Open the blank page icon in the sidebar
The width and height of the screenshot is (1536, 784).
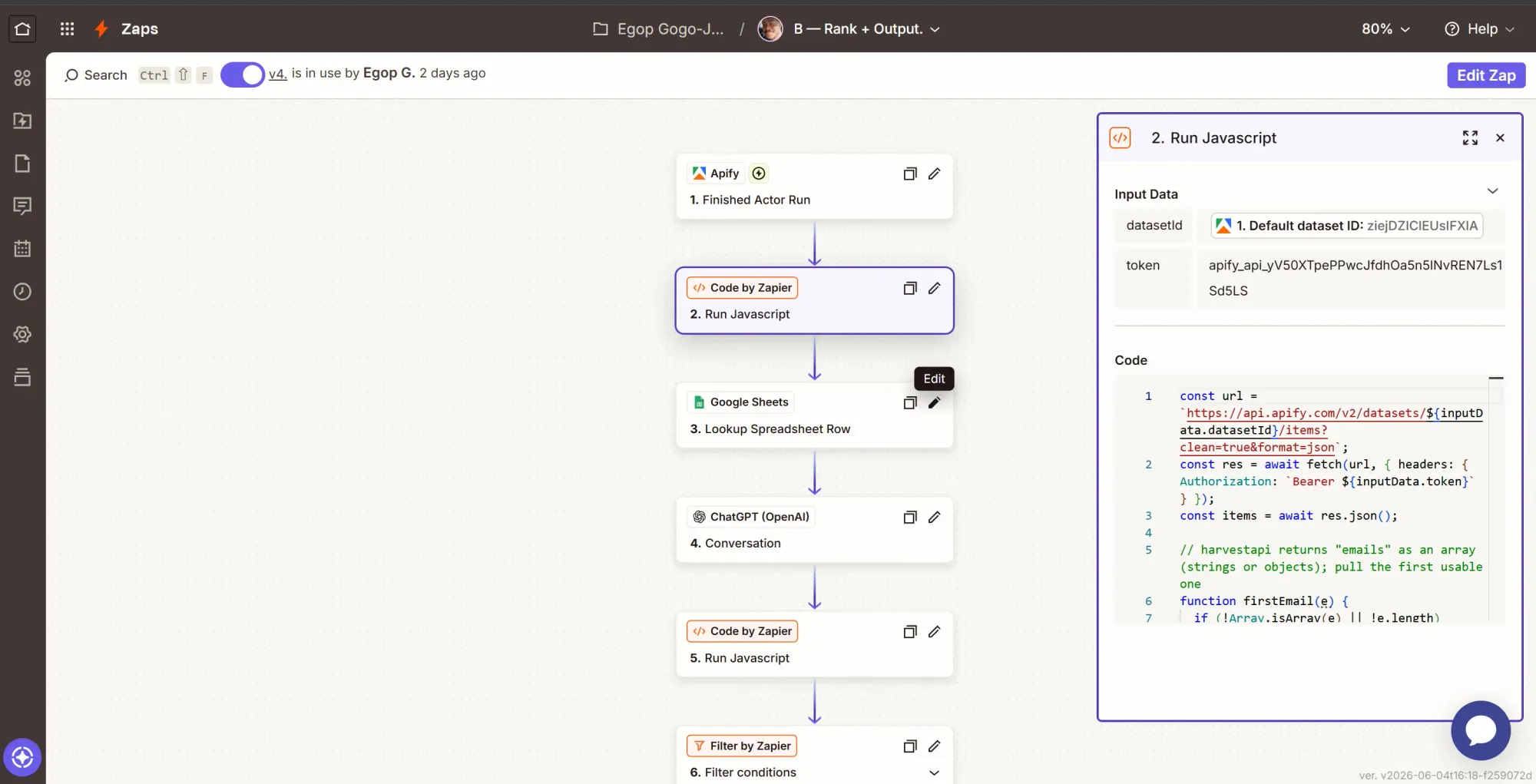click(x=22, y=164)
